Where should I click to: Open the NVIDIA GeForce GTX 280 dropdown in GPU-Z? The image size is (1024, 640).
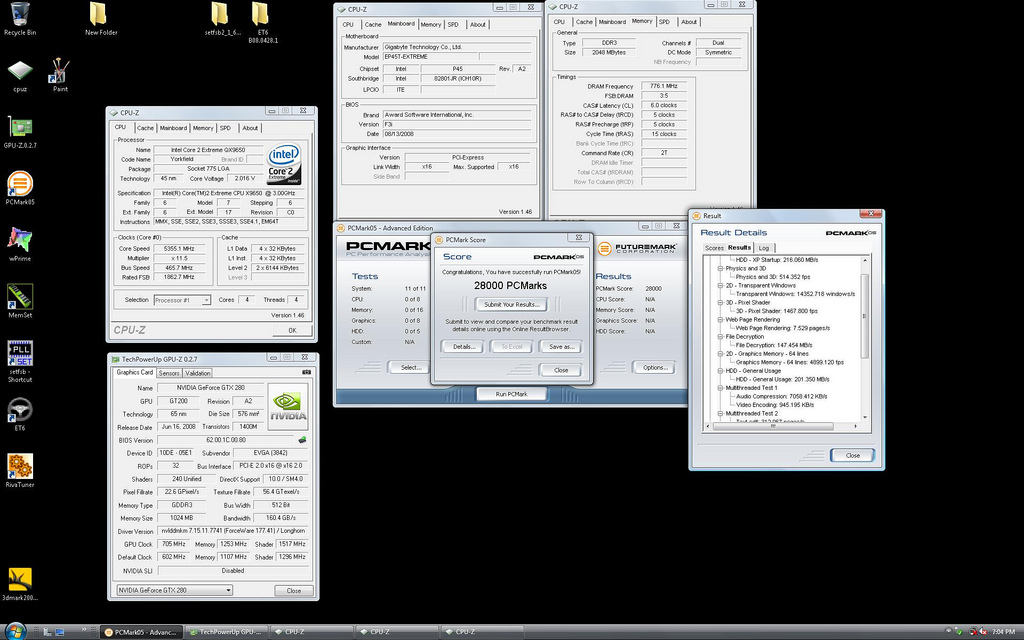(174, 590)
